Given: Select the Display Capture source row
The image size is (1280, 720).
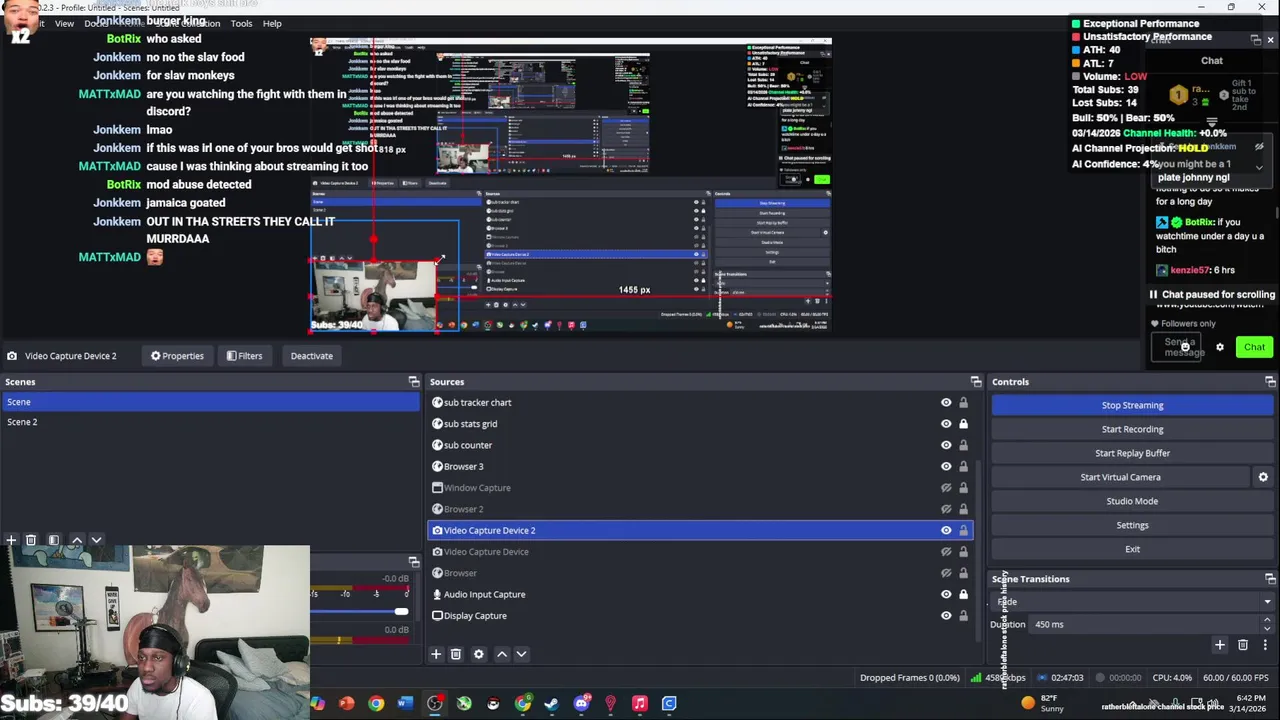Looking at the screenshot, I should (700, 616).
